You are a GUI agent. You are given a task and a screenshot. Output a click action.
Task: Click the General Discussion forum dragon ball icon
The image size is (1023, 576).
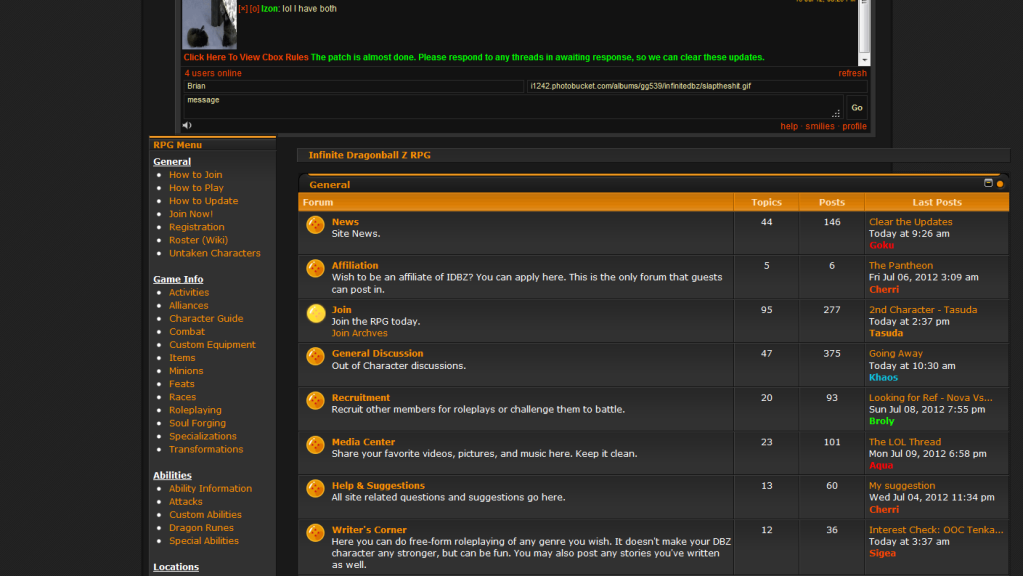click(316, 356)
